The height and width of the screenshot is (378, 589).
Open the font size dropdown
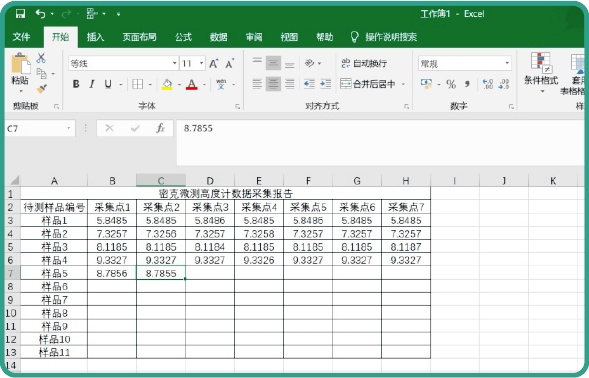202,63
